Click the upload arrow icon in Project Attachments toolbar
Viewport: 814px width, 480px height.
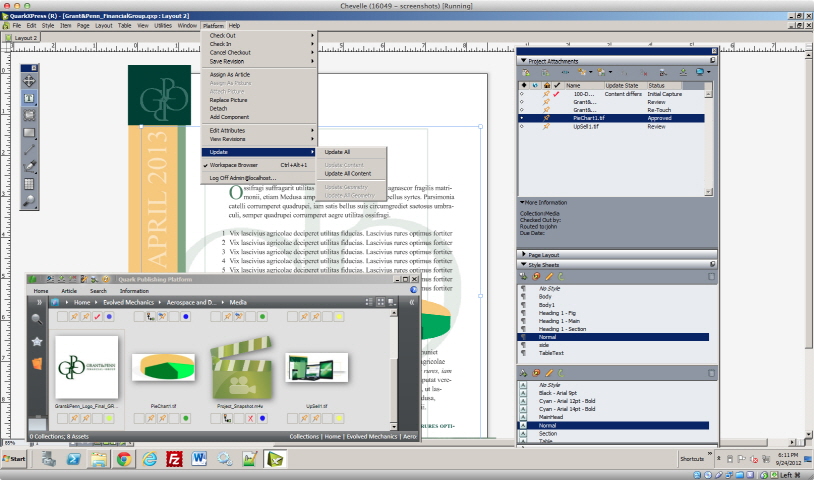pyautogui.click(x=683, y=73)
